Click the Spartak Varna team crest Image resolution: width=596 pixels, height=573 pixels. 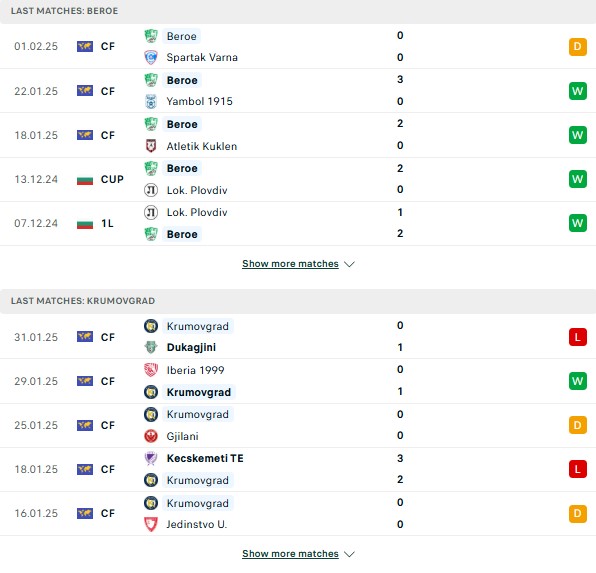(x=151, y=57)
